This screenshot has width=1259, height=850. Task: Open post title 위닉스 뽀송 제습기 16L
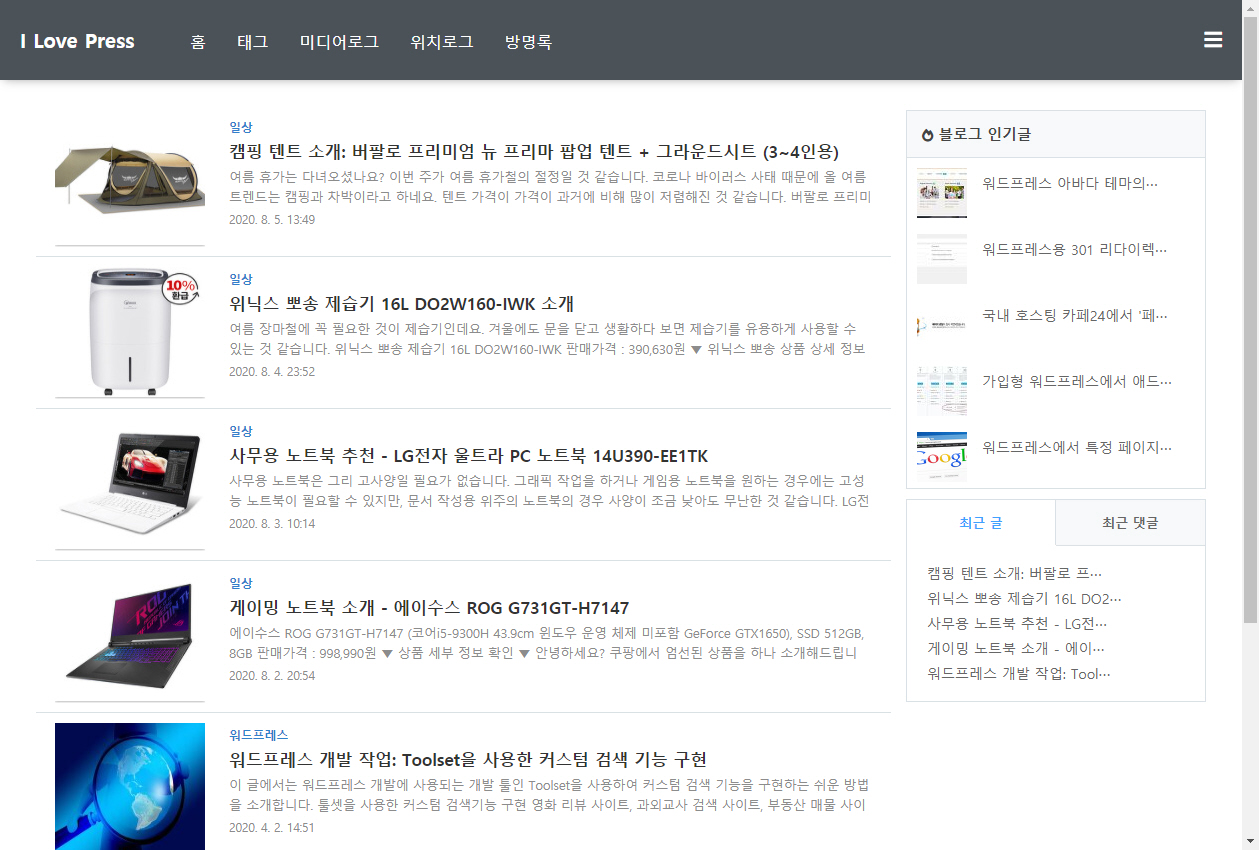(401, 304)
